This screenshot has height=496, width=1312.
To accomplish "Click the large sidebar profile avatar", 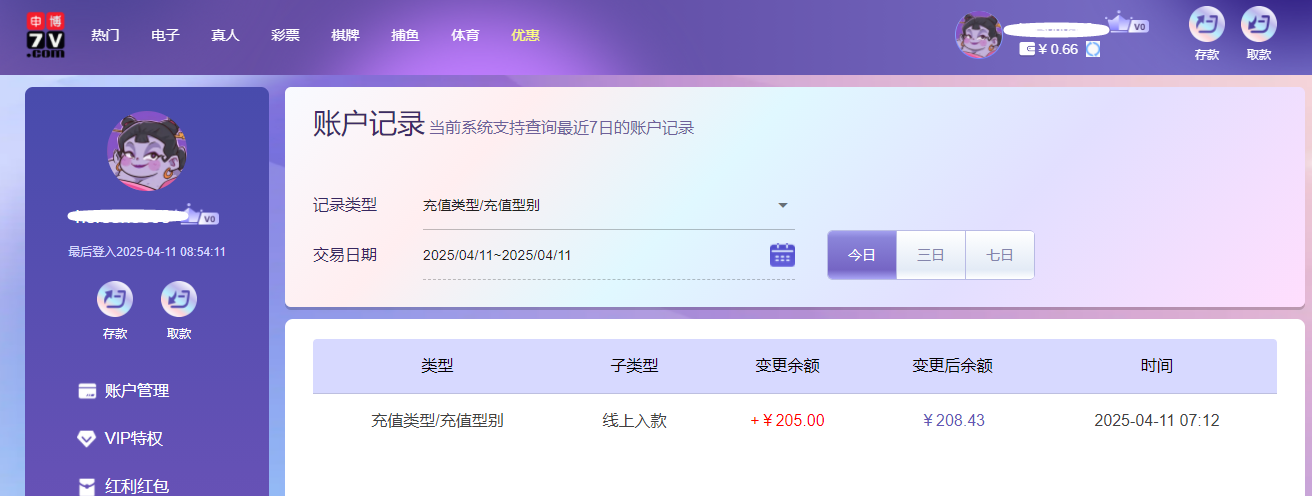I will coord(147,151).
